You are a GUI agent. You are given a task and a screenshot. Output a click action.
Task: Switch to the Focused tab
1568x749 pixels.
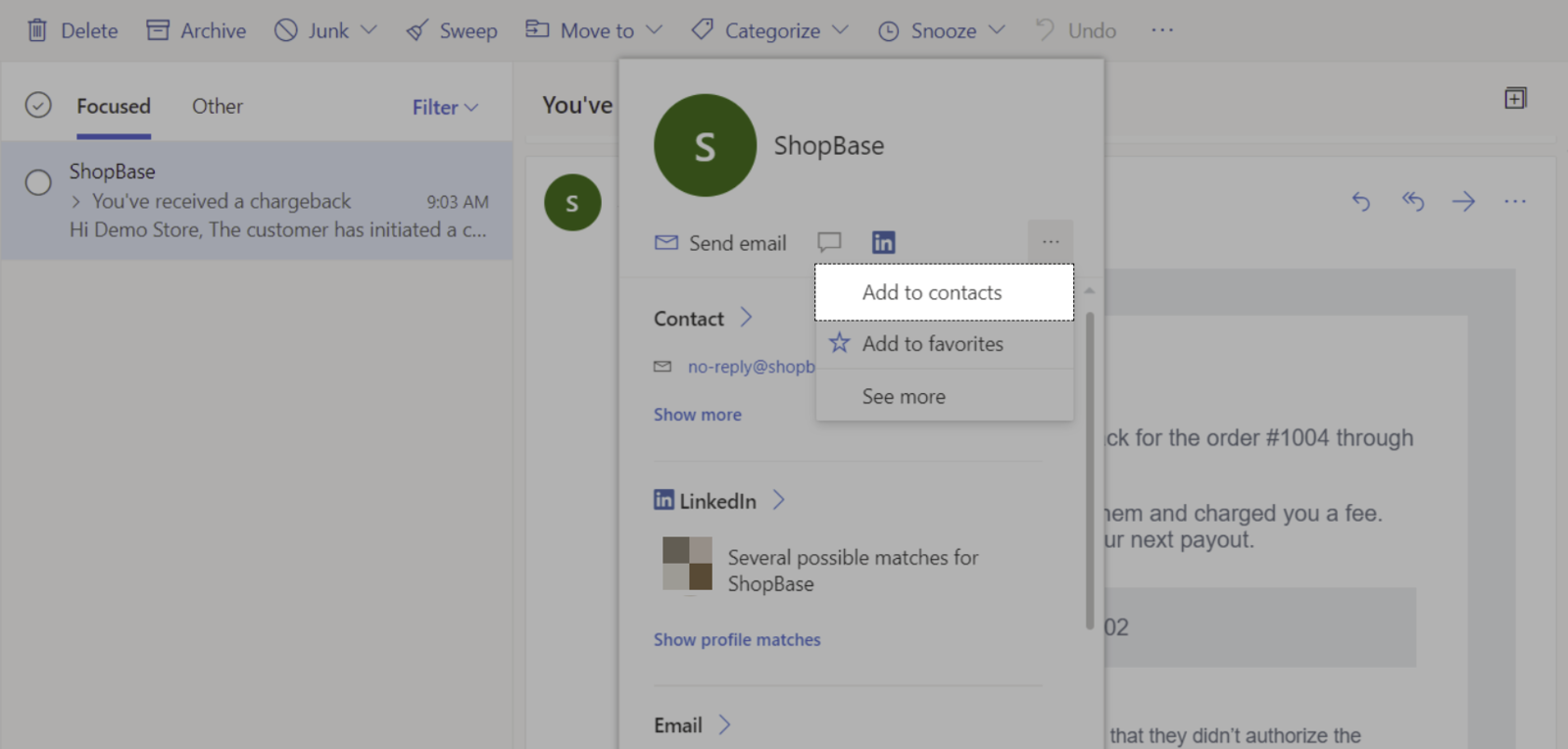click(x=114, y=106)
